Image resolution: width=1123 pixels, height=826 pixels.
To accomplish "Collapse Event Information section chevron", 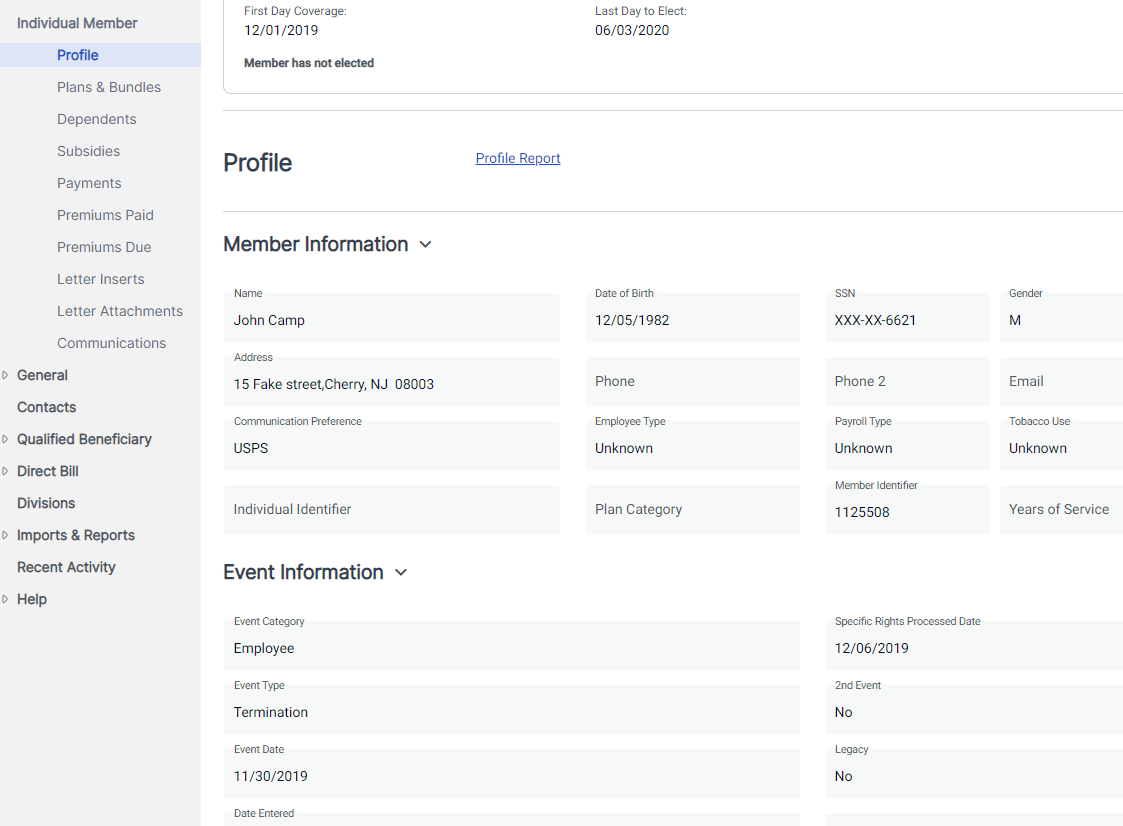I will click(401, 572).
